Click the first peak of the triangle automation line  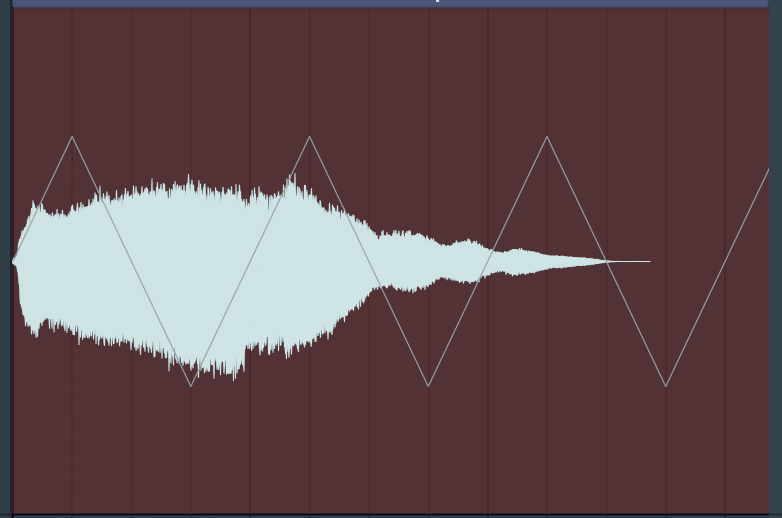[72, 137]
